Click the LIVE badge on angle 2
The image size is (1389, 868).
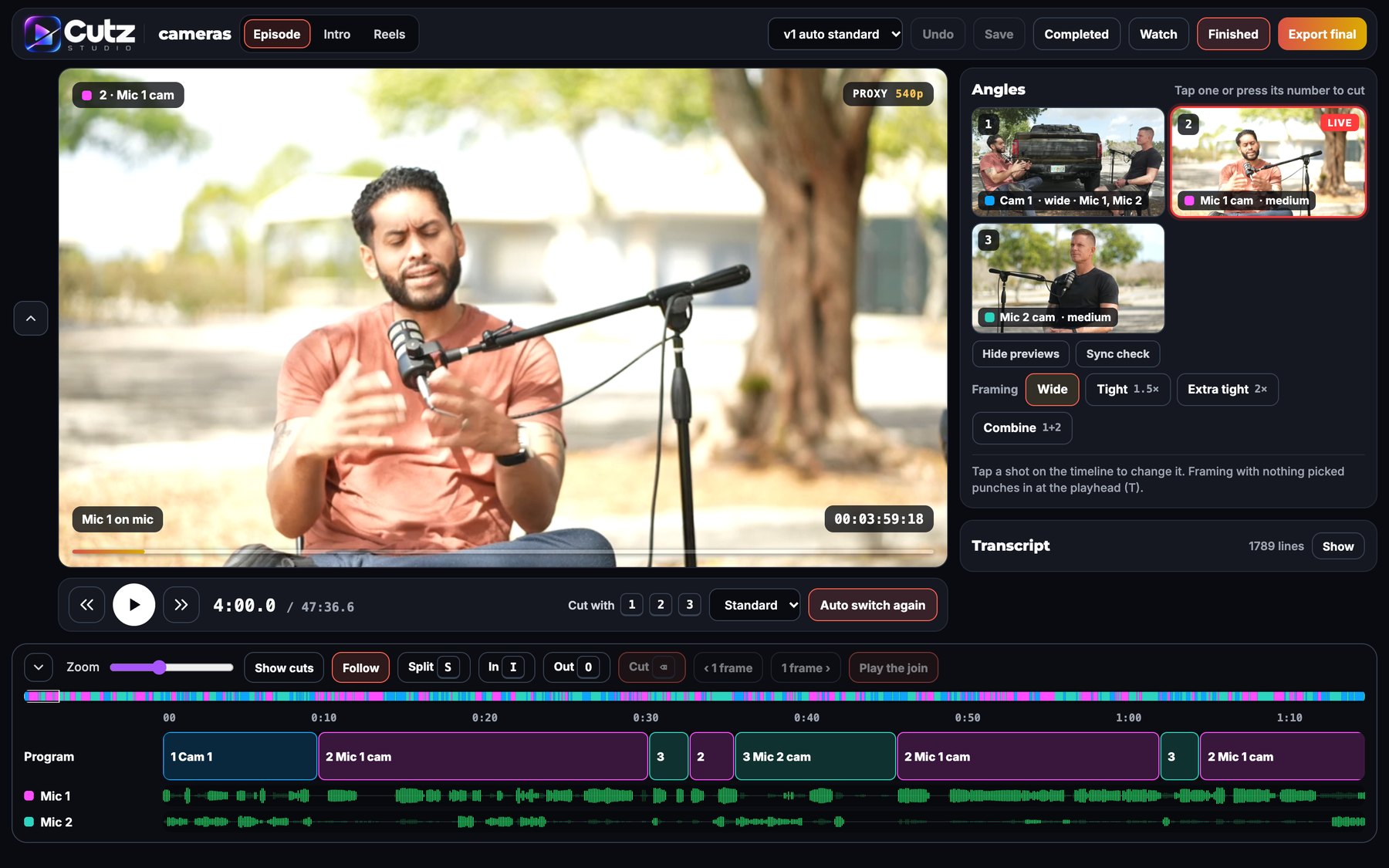tap(1340, 123)
